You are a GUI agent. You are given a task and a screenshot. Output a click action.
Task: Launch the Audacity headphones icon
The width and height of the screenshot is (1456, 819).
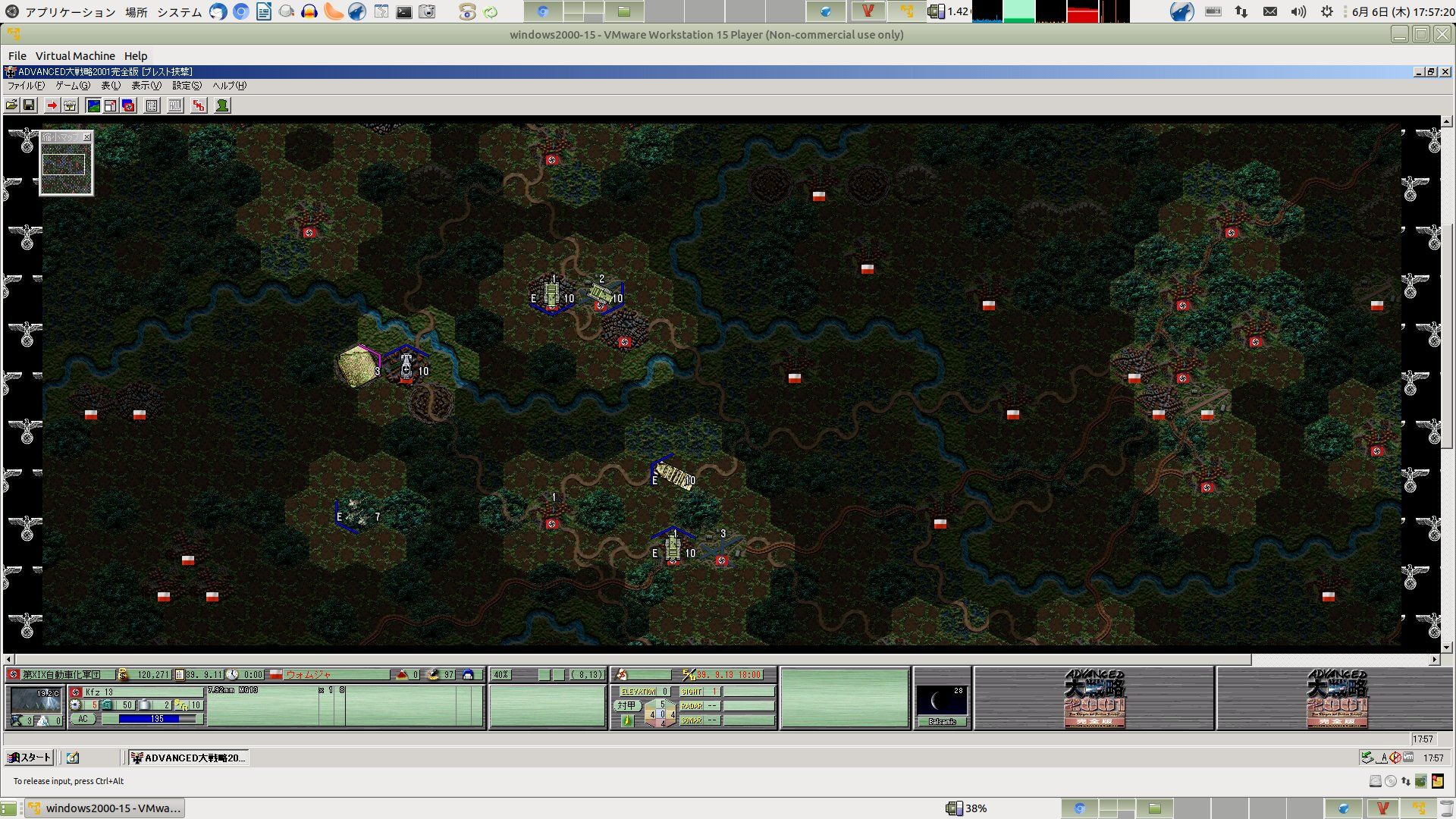(x=309, y=11)
